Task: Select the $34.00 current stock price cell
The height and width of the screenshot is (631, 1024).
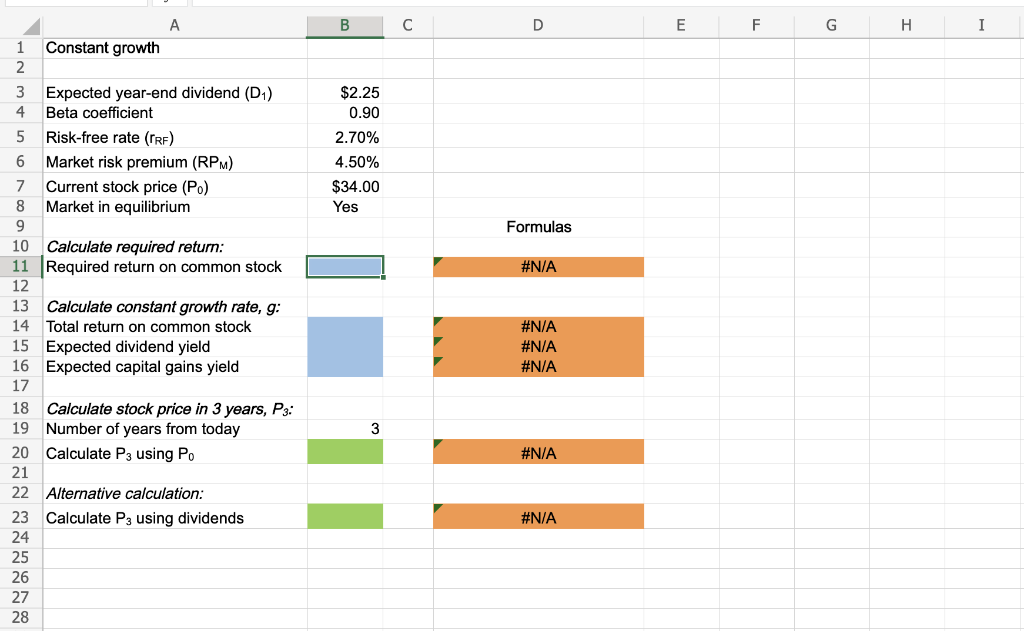Action: point(344,186)
